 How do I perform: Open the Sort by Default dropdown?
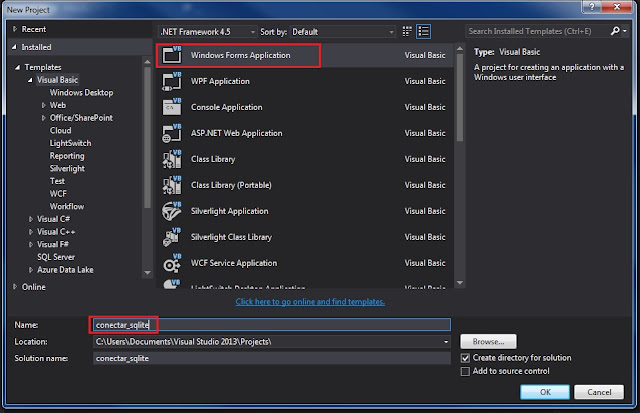(x=342, y=32)
